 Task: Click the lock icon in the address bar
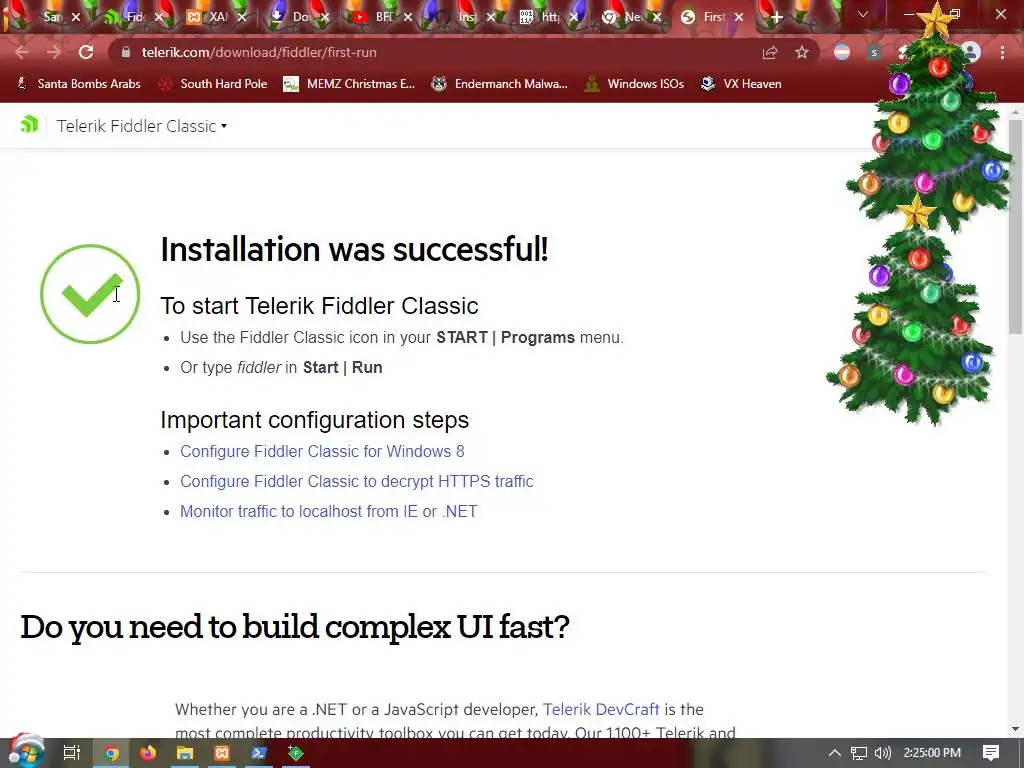[x=126, y=52]
